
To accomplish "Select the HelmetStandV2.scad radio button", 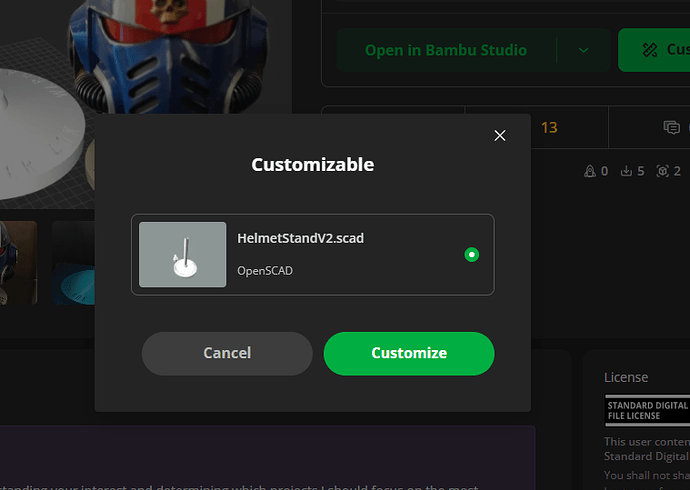I will pos(471,255).
